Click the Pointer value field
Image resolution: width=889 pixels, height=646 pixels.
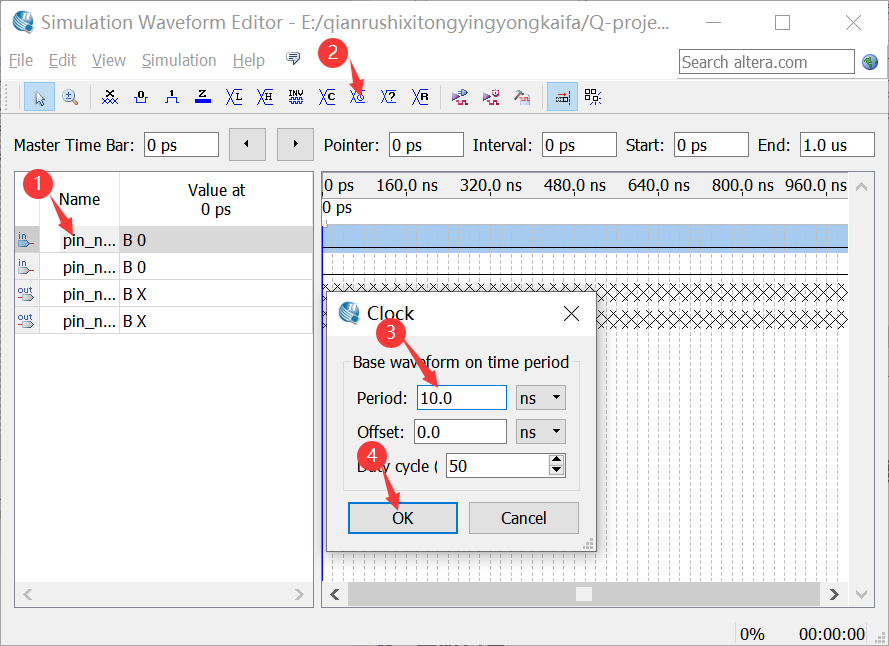pyautogui.click(x=426, y=145)
